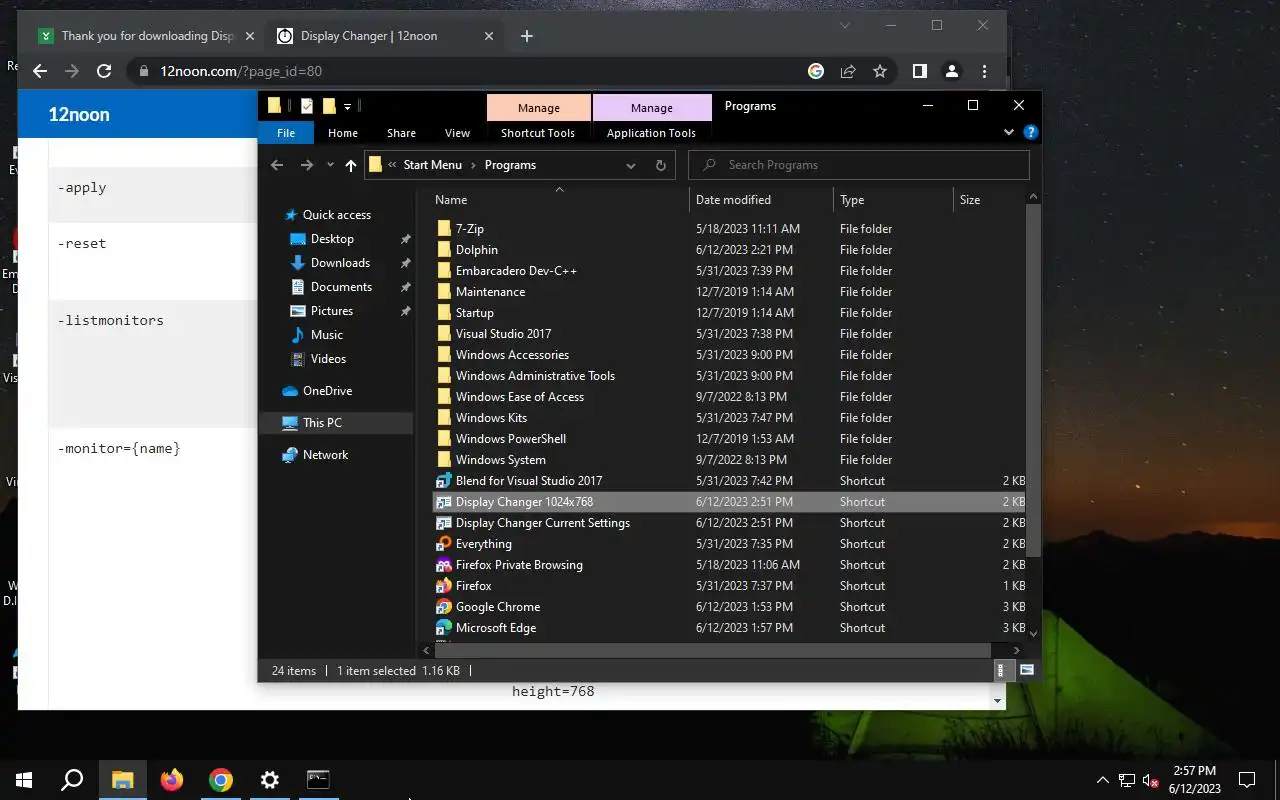Open Customize Quick Access Toolbar dropdown
1280x800 pixels.
(348, 106)
